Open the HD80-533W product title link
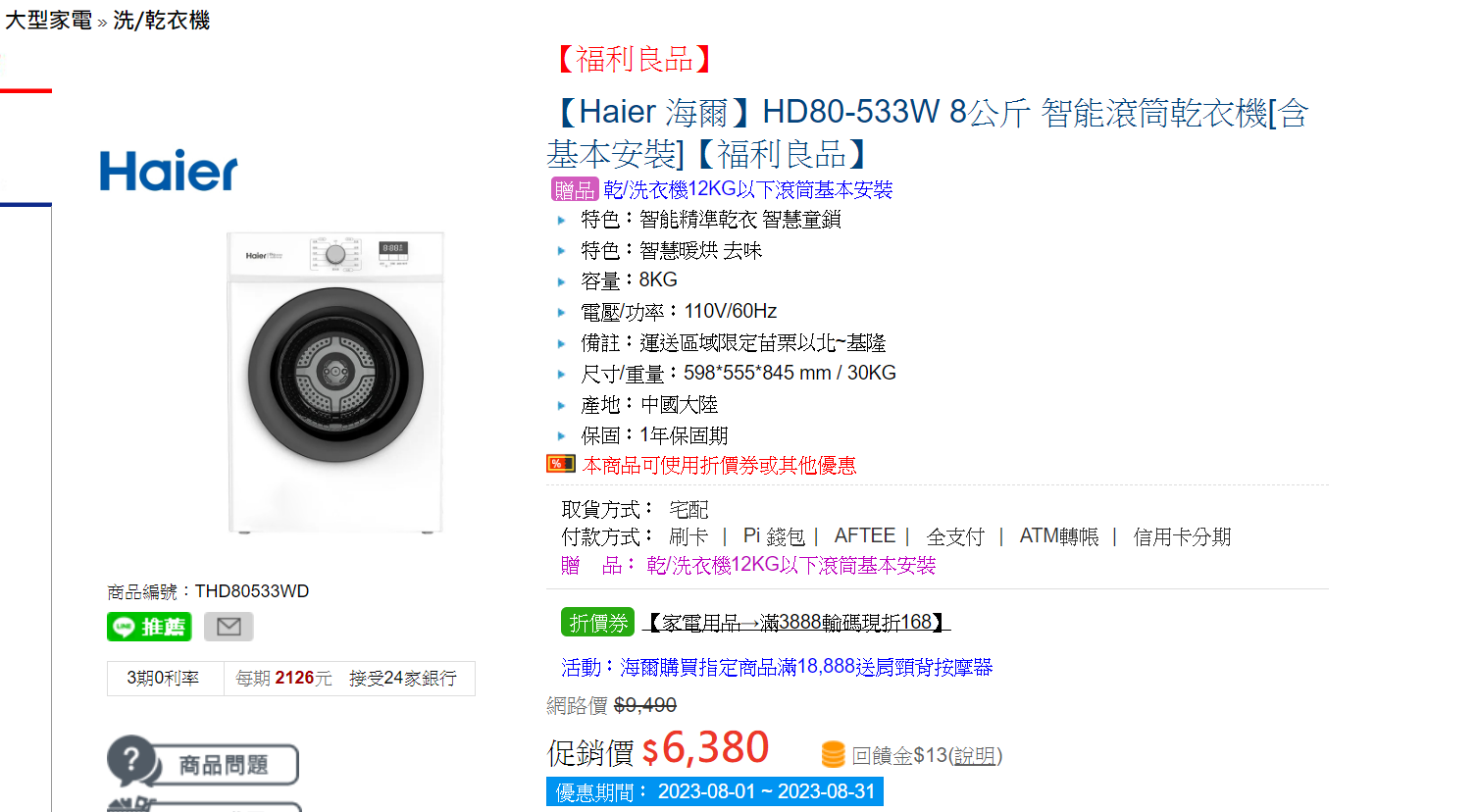The image size is (1478, 812). 927,133
